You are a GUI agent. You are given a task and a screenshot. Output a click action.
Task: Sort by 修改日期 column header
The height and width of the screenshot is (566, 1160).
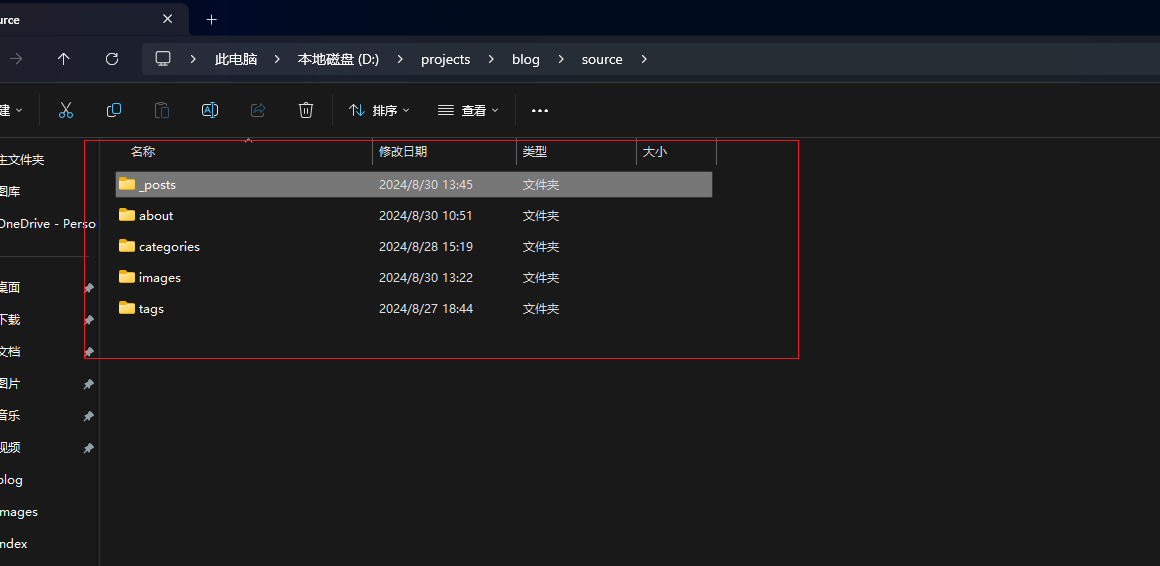[x=403, y=152]
